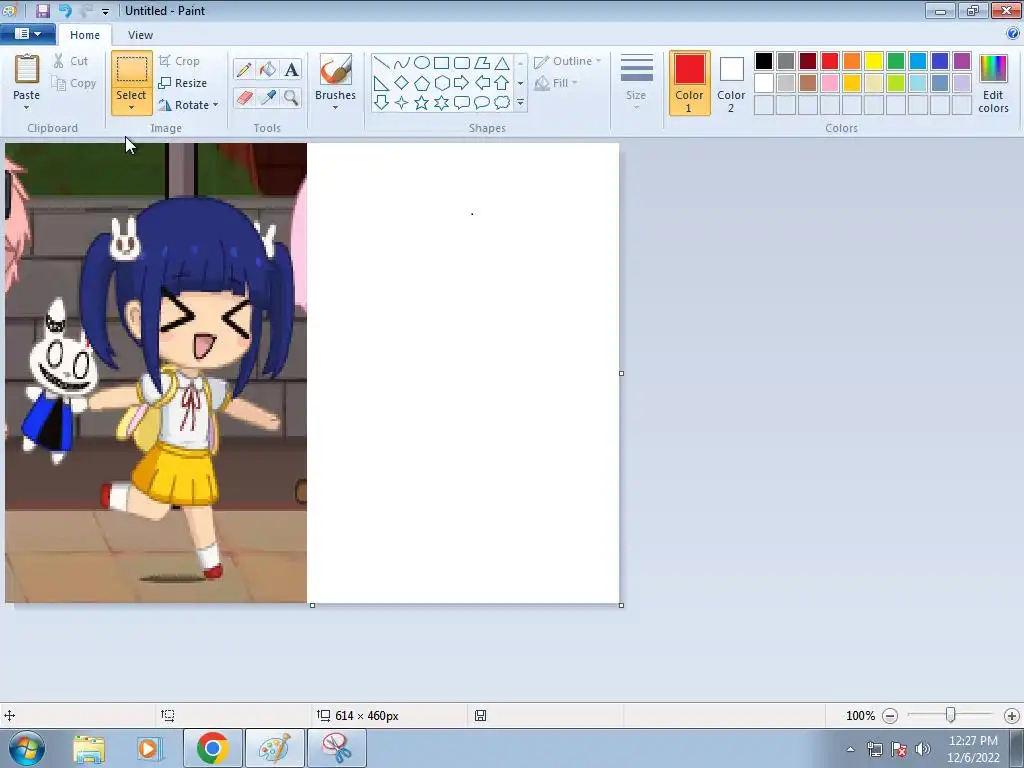
Task: Click the Windows Start button
Action: 27,748
